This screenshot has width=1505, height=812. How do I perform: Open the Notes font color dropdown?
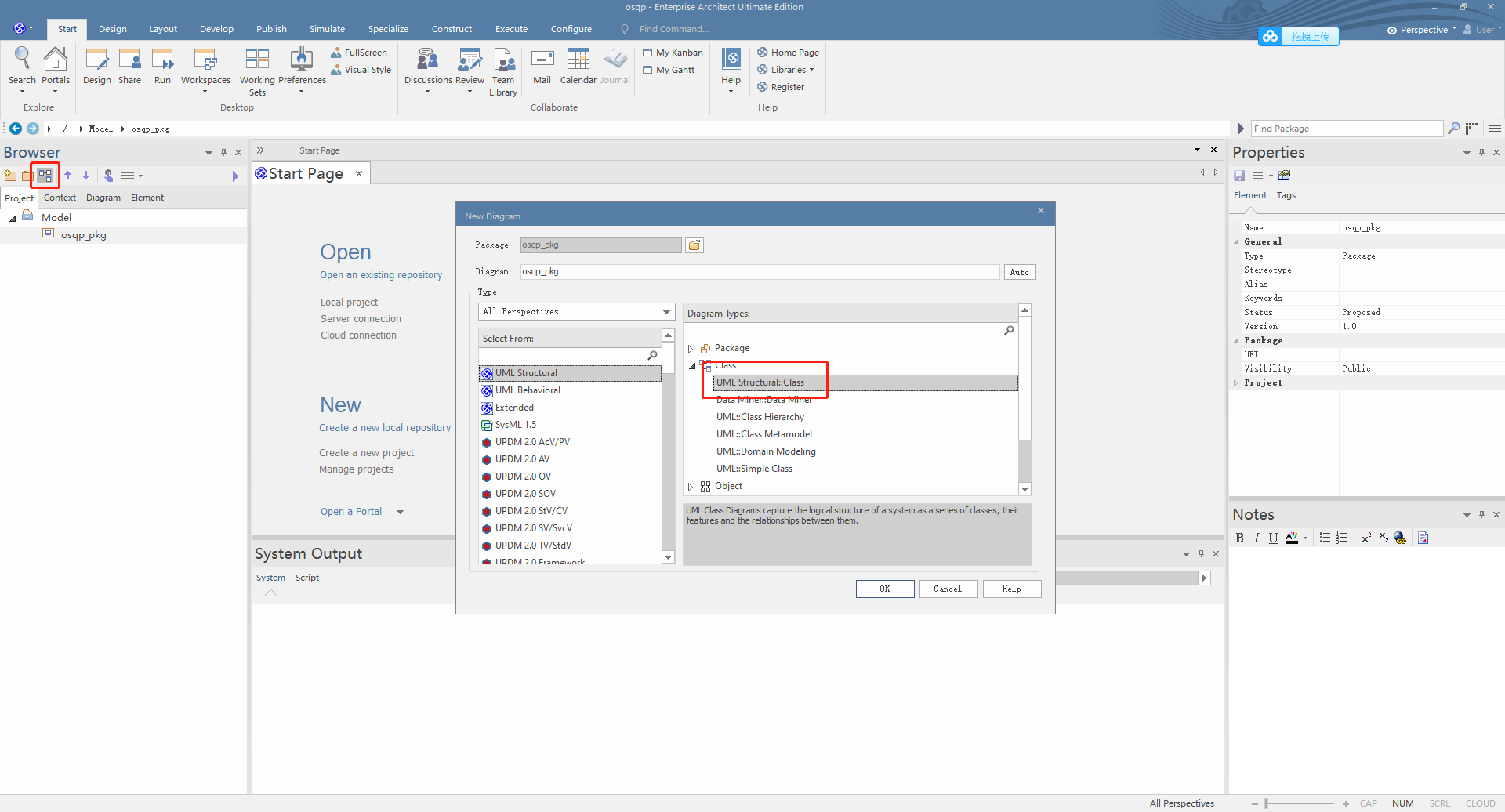1305,538
